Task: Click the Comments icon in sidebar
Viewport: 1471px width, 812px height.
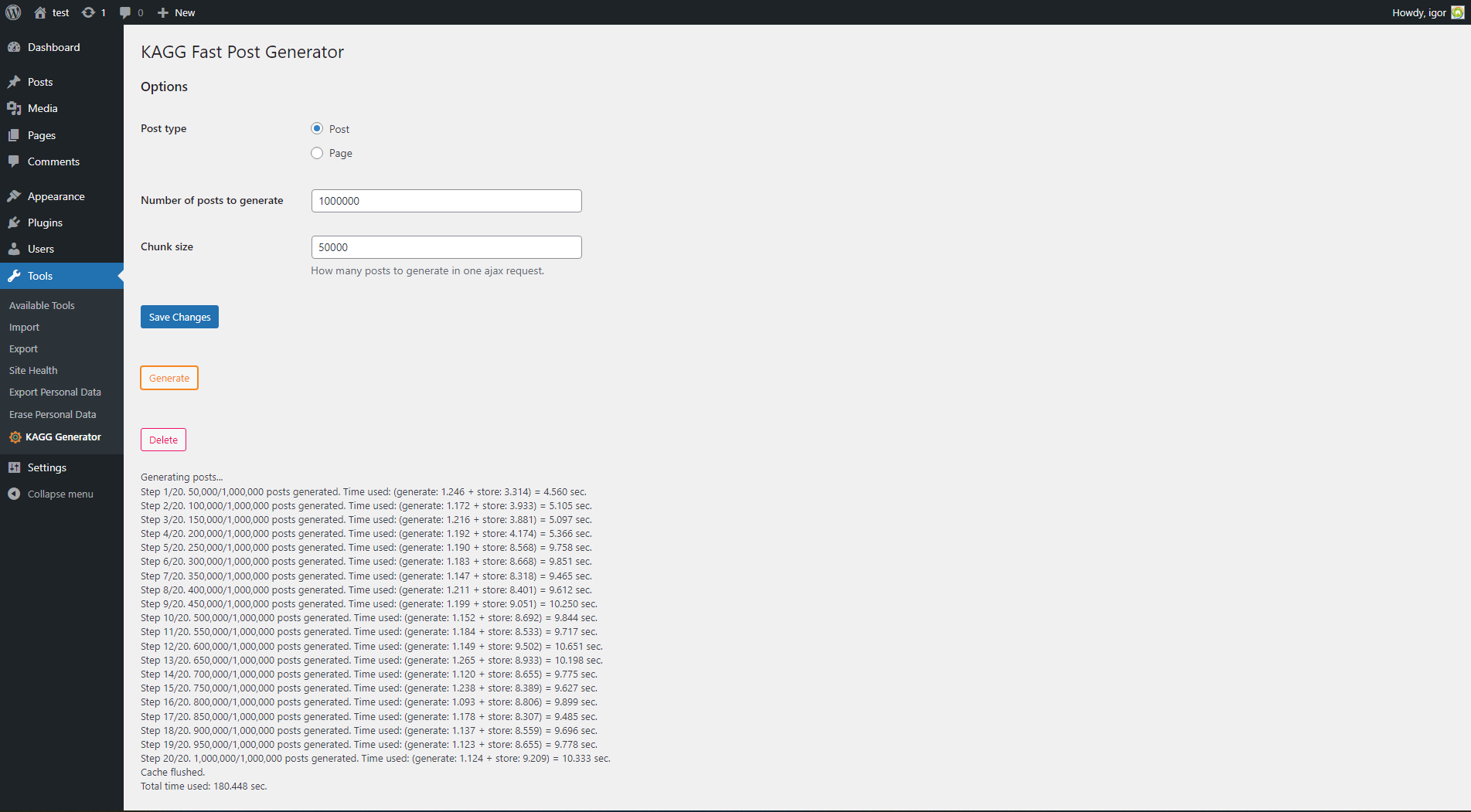Action: (14, 161)
